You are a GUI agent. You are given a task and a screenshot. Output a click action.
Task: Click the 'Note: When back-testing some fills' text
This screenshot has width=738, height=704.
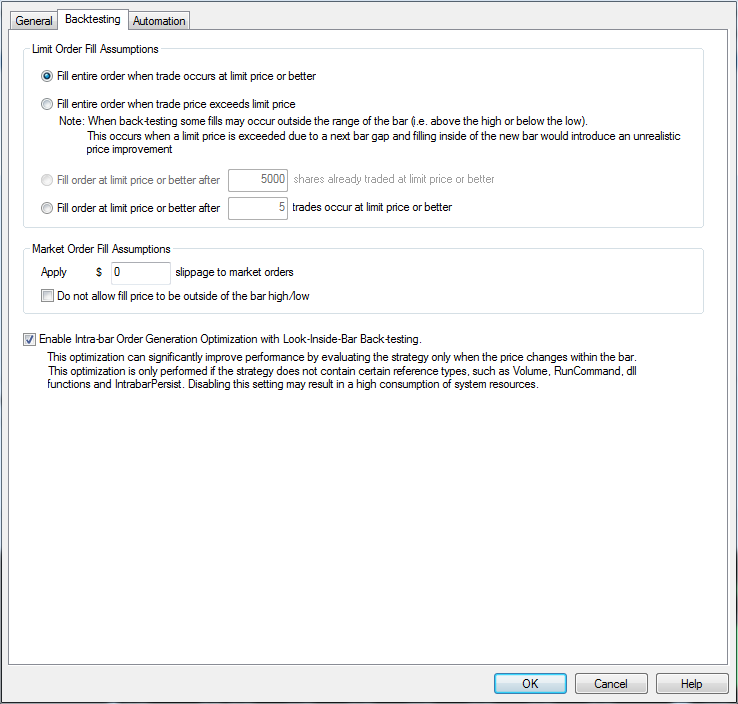[323, 121]
